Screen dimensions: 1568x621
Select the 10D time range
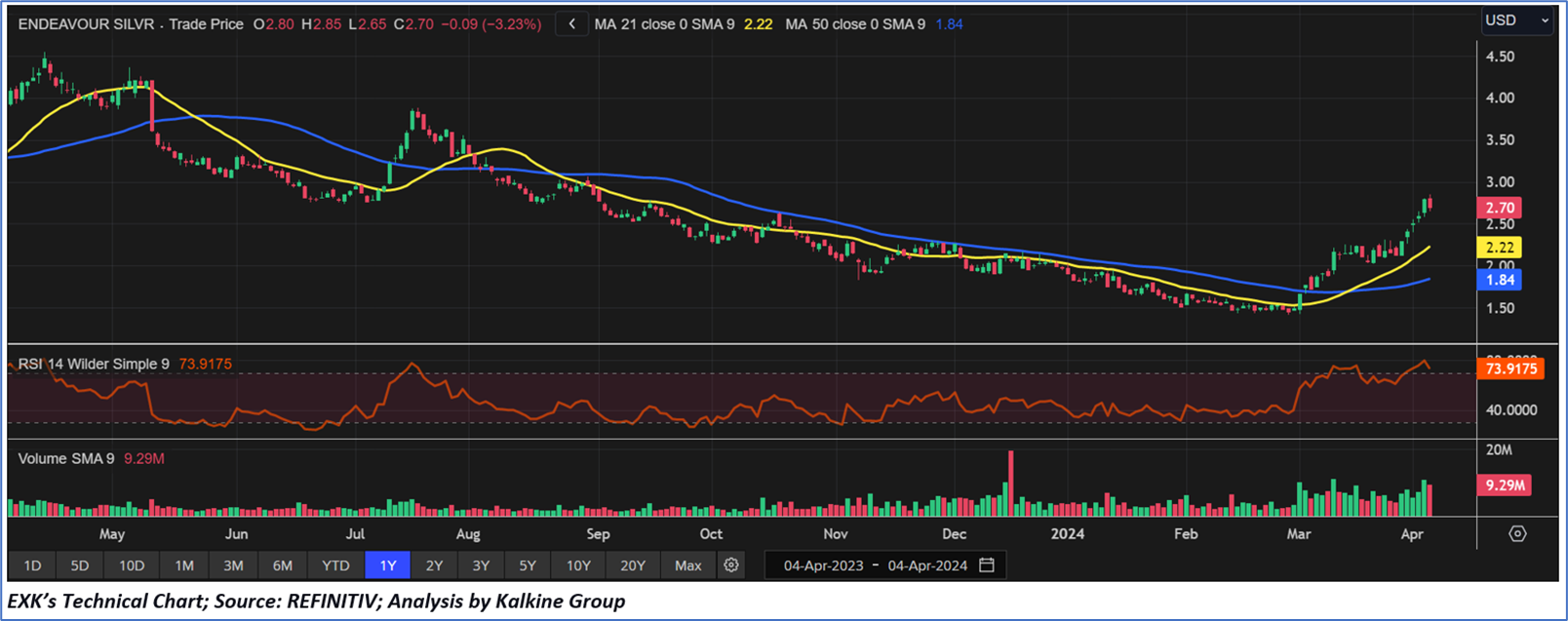132,565
